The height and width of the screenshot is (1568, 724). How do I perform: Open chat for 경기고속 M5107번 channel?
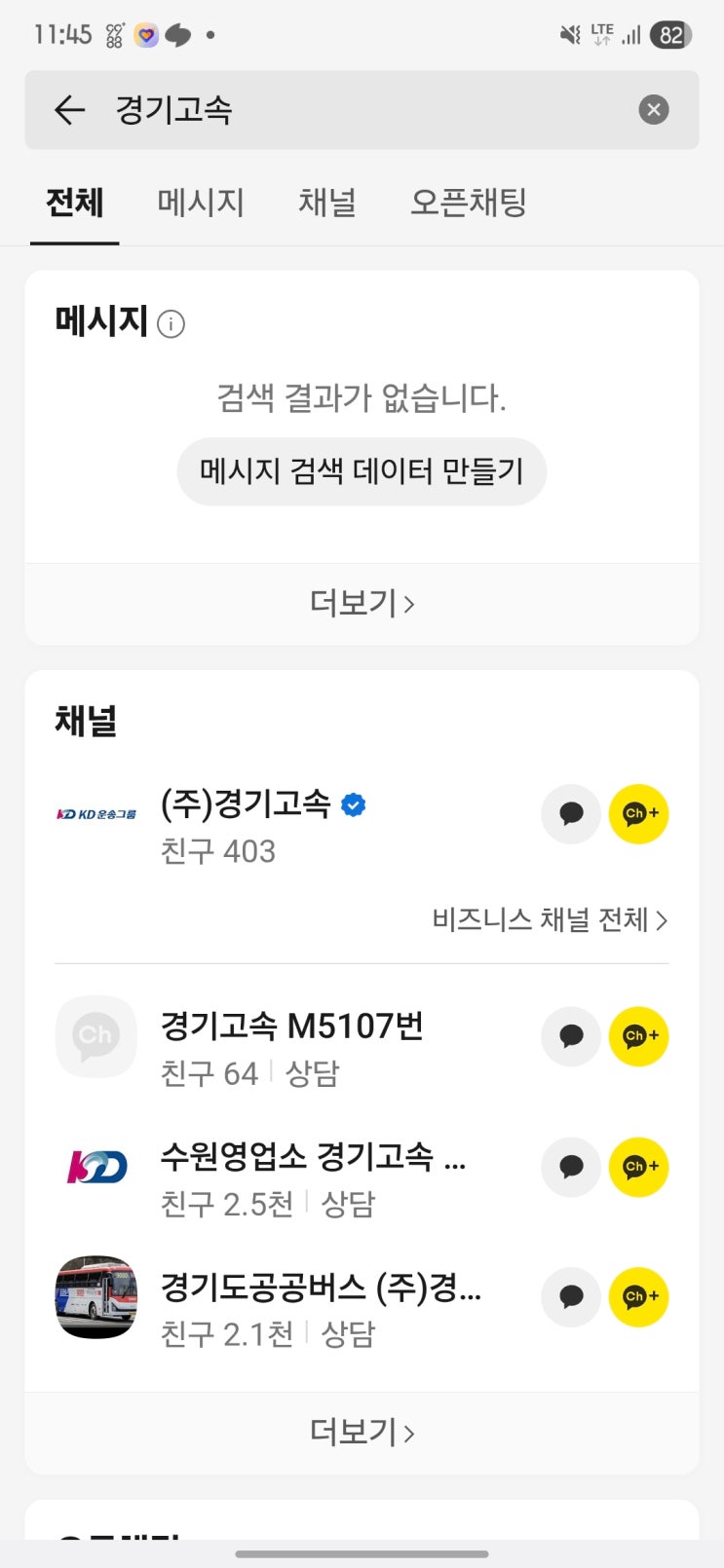click(571, 1036)
